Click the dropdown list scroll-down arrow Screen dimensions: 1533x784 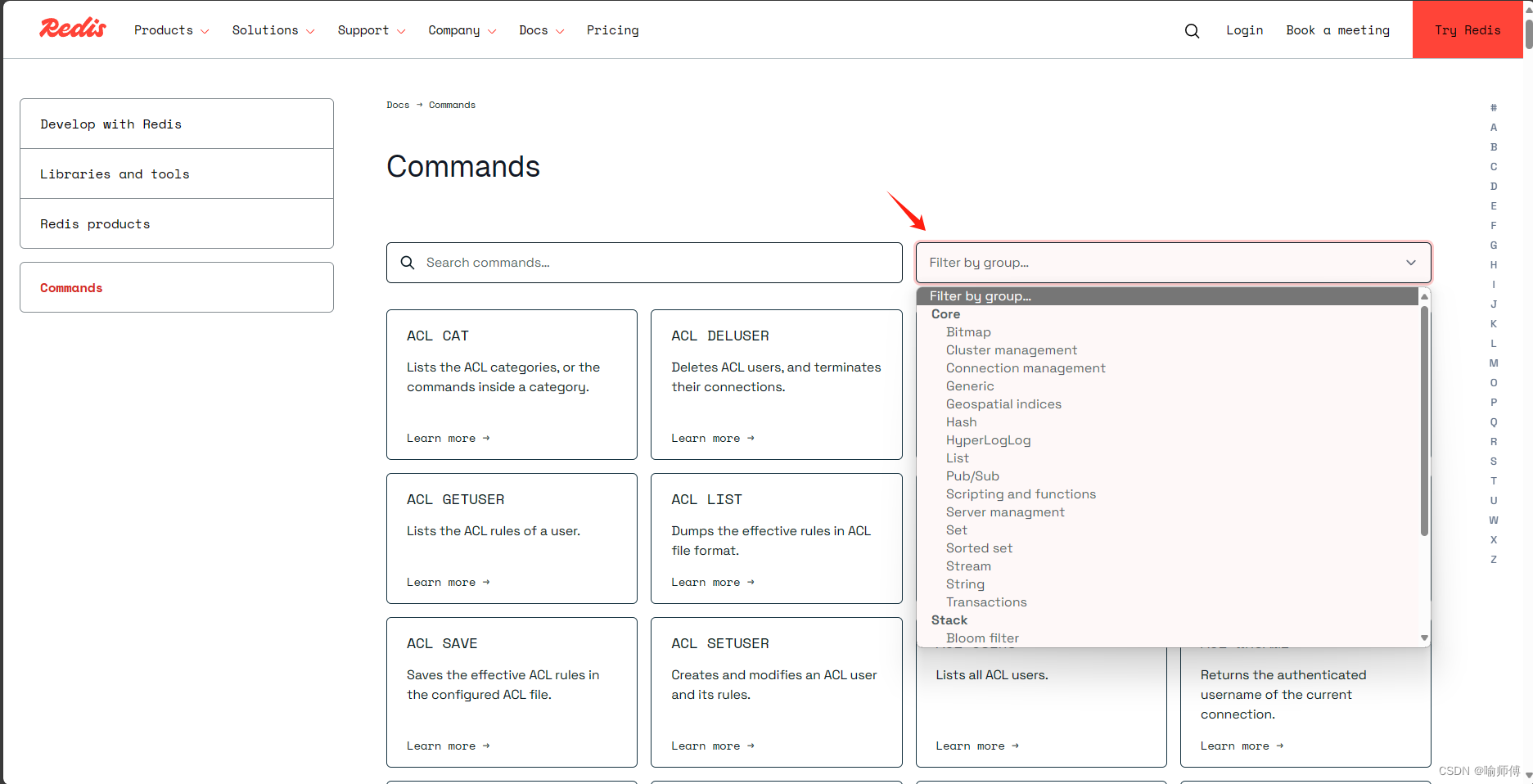click(1424, 638)
